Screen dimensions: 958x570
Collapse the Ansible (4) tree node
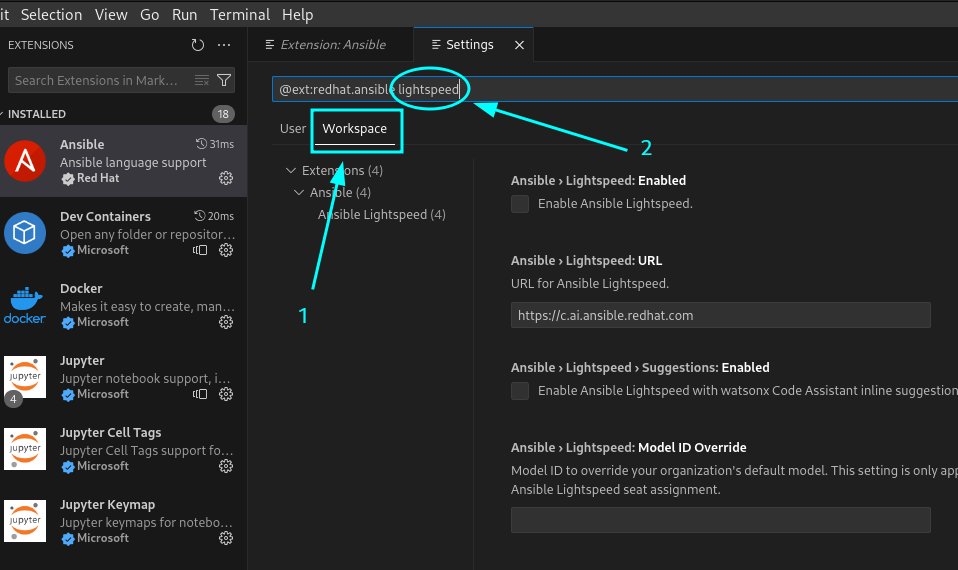(x=299, y=192)
